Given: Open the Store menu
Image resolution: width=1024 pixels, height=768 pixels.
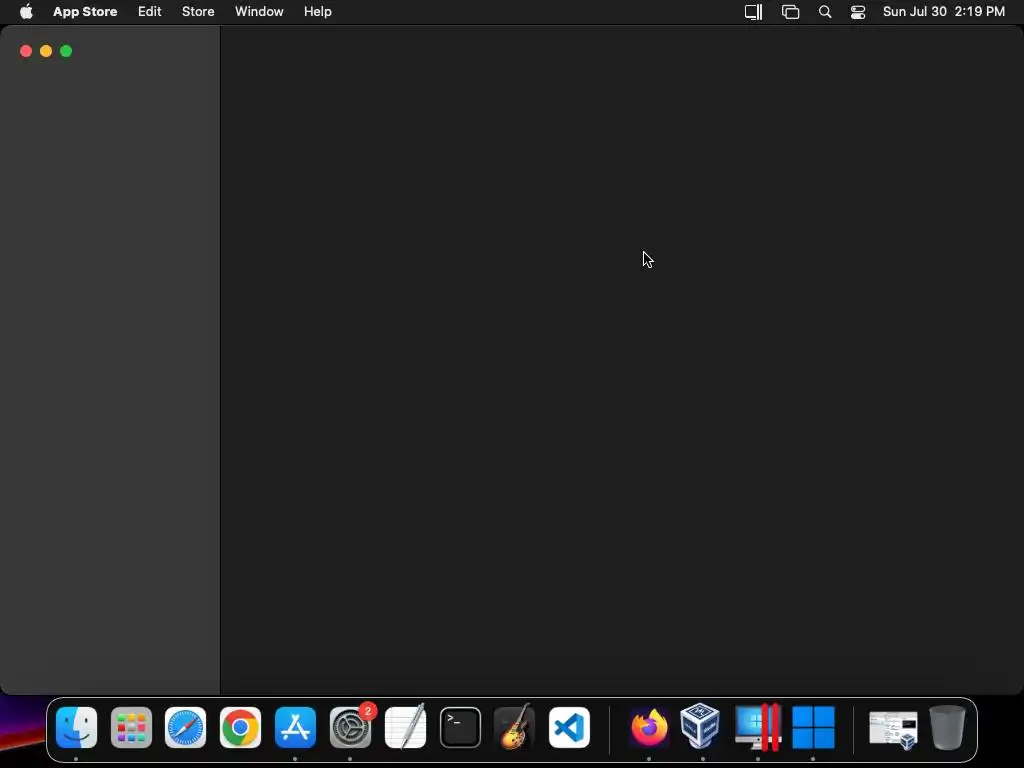Looking at the screenshot, I should pyautogui.click(x=198, y=12).
